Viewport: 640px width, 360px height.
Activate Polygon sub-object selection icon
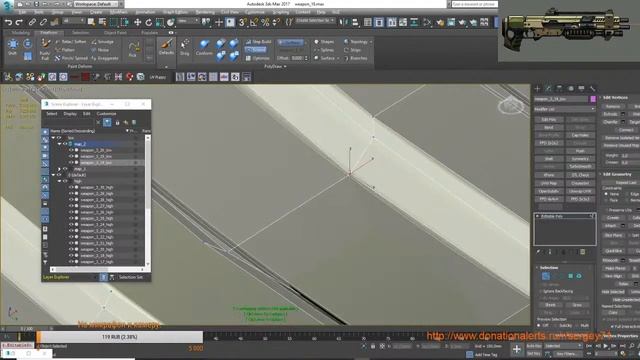tap(571, 276)
